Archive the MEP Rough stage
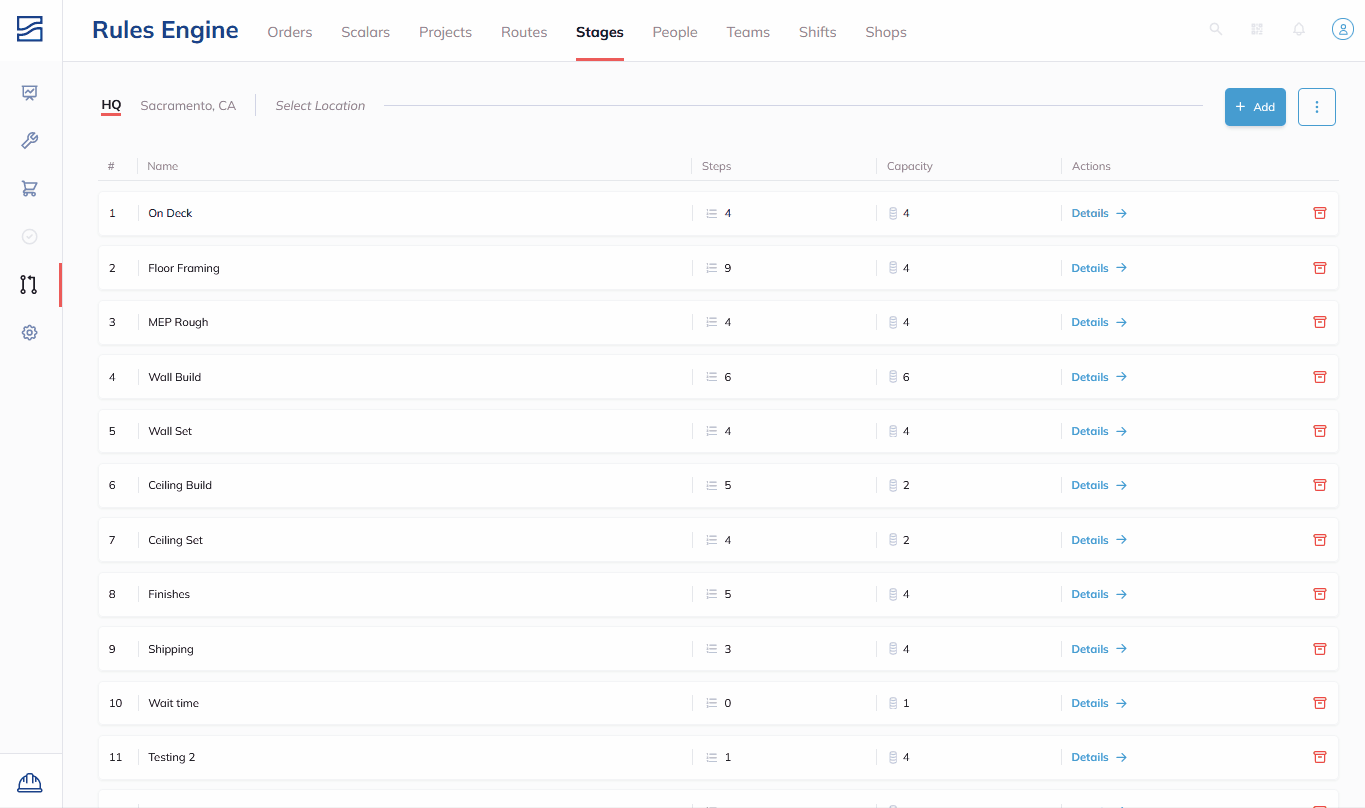 click(1319, 322)
